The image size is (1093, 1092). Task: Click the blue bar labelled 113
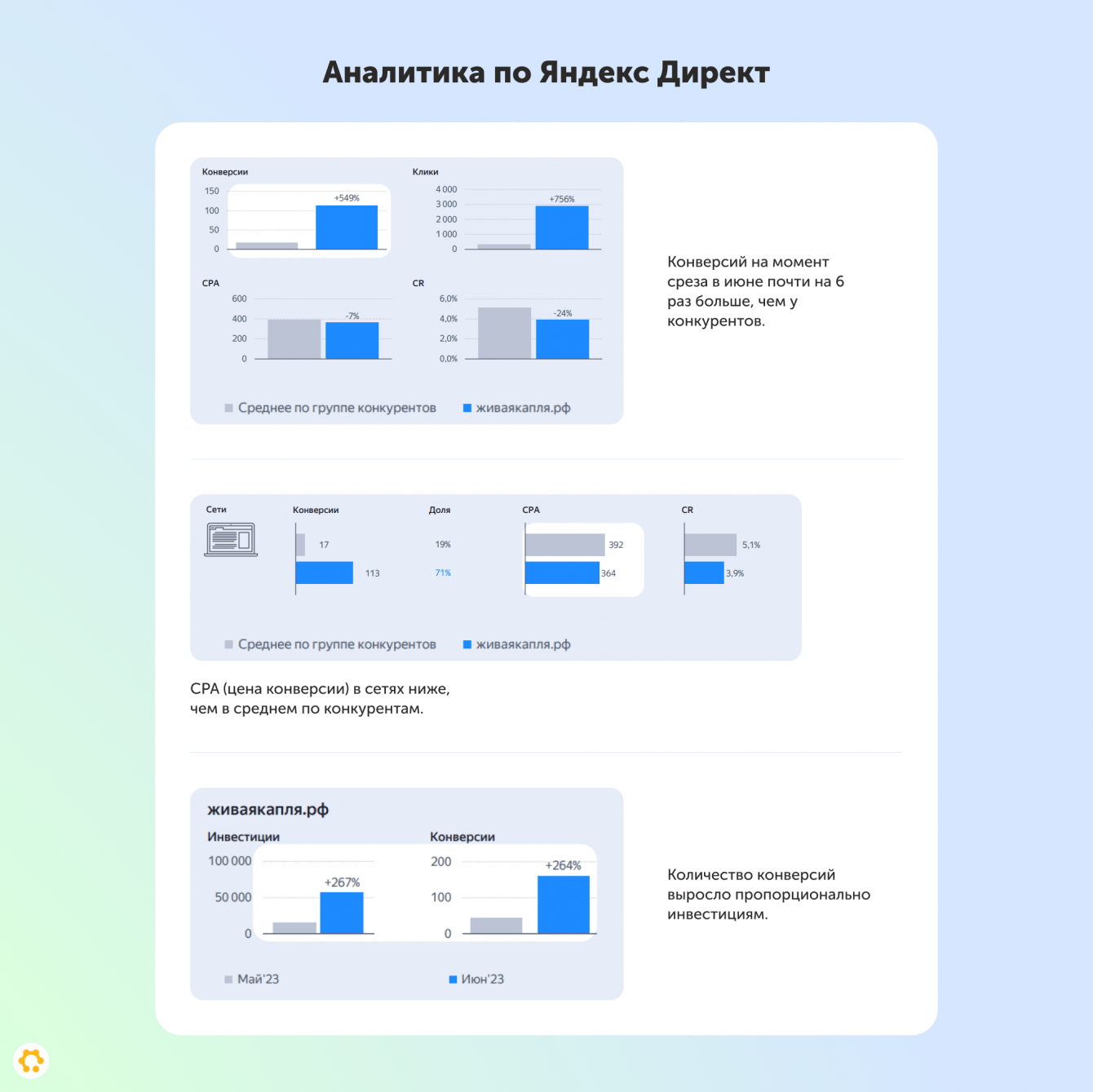pos(325,573)
